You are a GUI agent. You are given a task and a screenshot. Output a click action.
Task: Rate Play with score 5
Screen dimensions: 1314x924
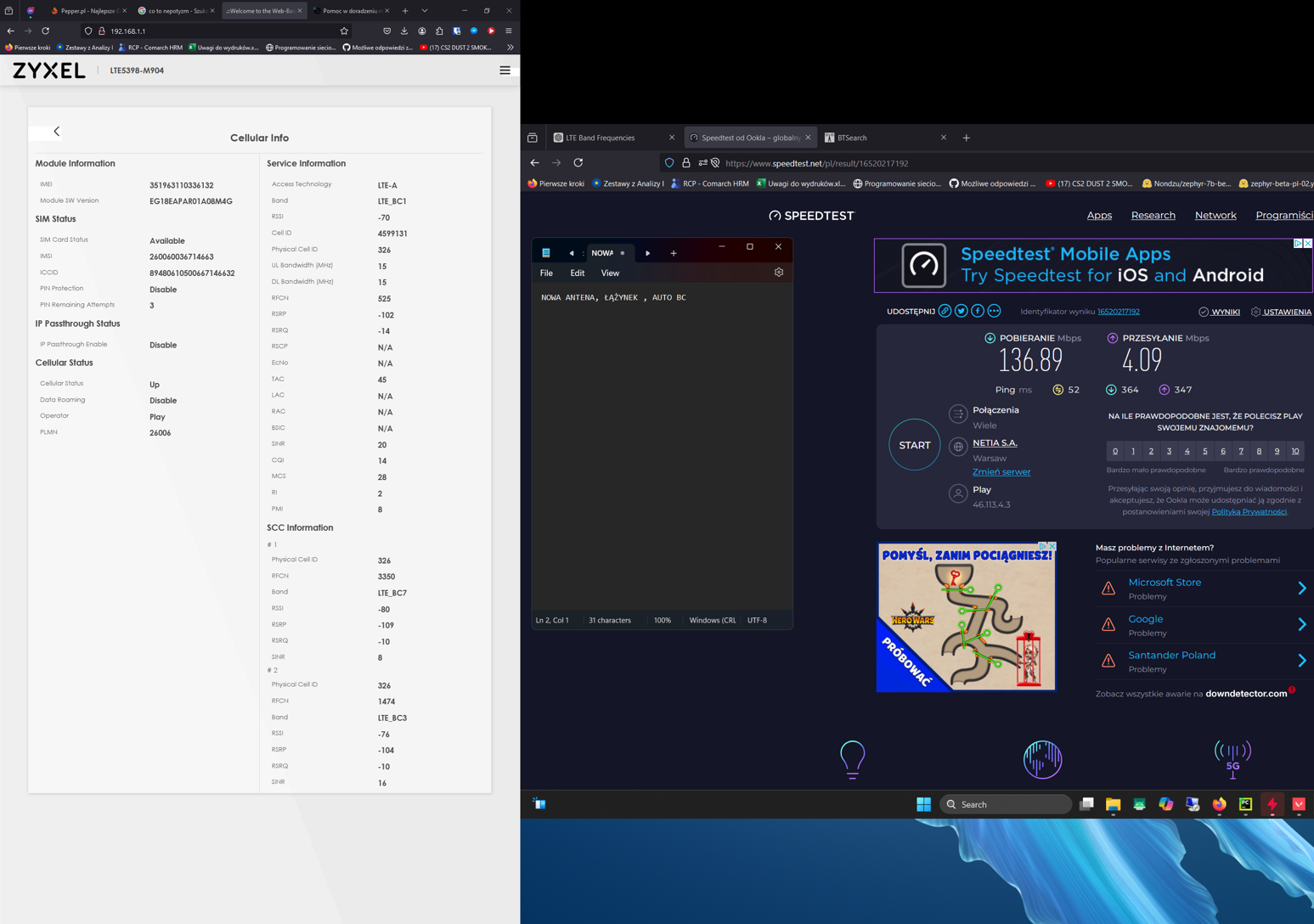tap(1205, 451)
